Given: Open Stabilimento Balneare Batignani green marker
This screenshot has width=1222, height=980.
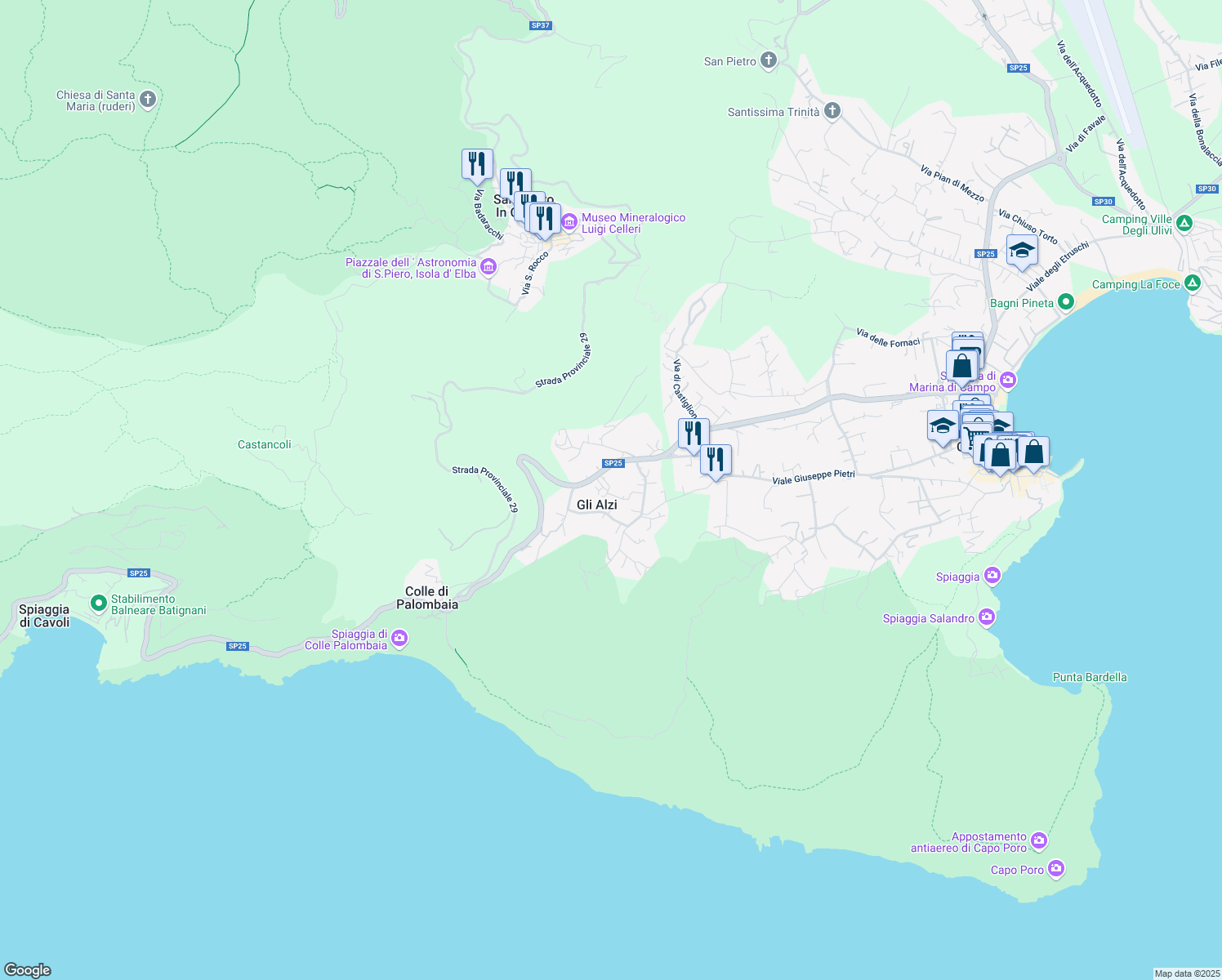Looking at the screenshot, I should coord(99,604).
